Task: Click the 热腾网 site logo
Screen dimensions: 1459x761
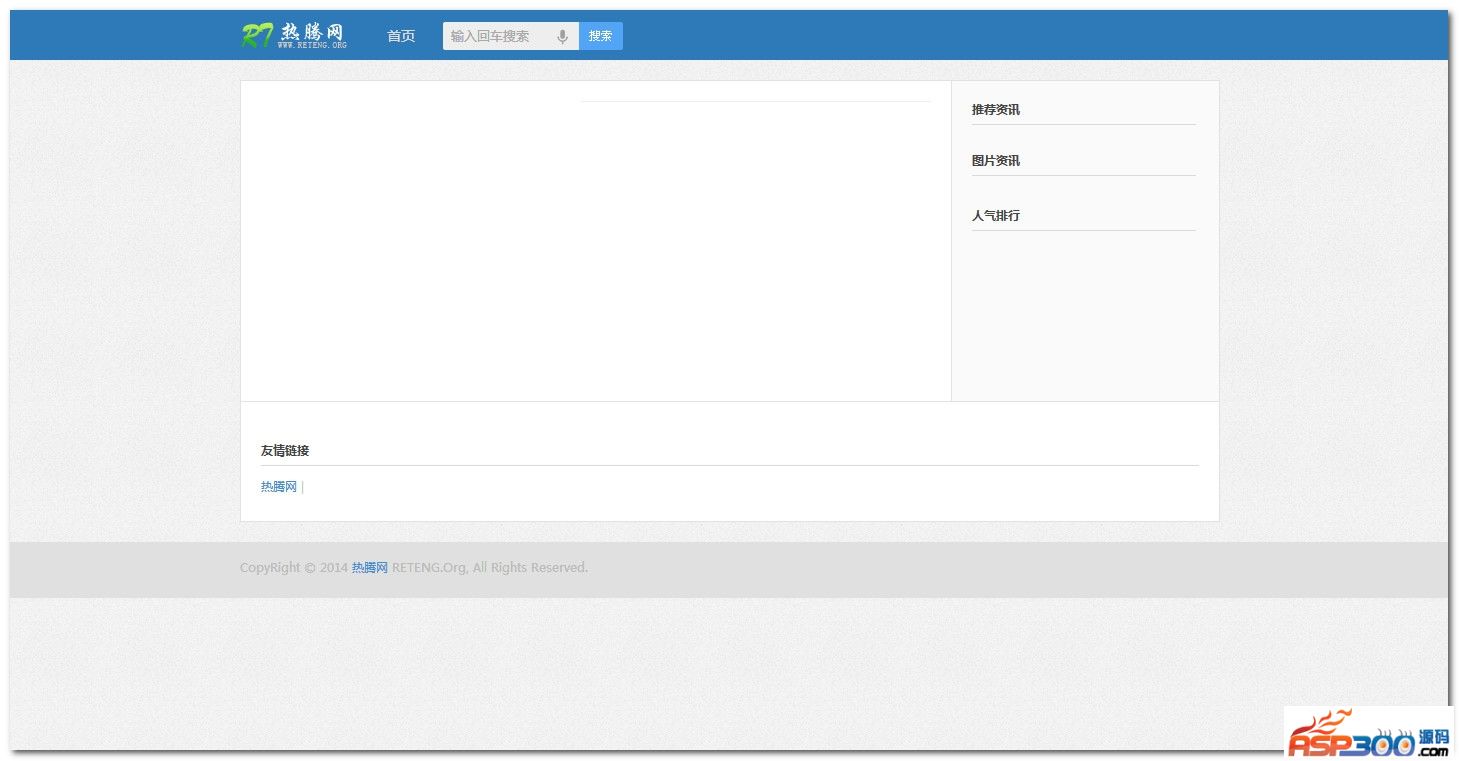Action: (x=294, y=36)
